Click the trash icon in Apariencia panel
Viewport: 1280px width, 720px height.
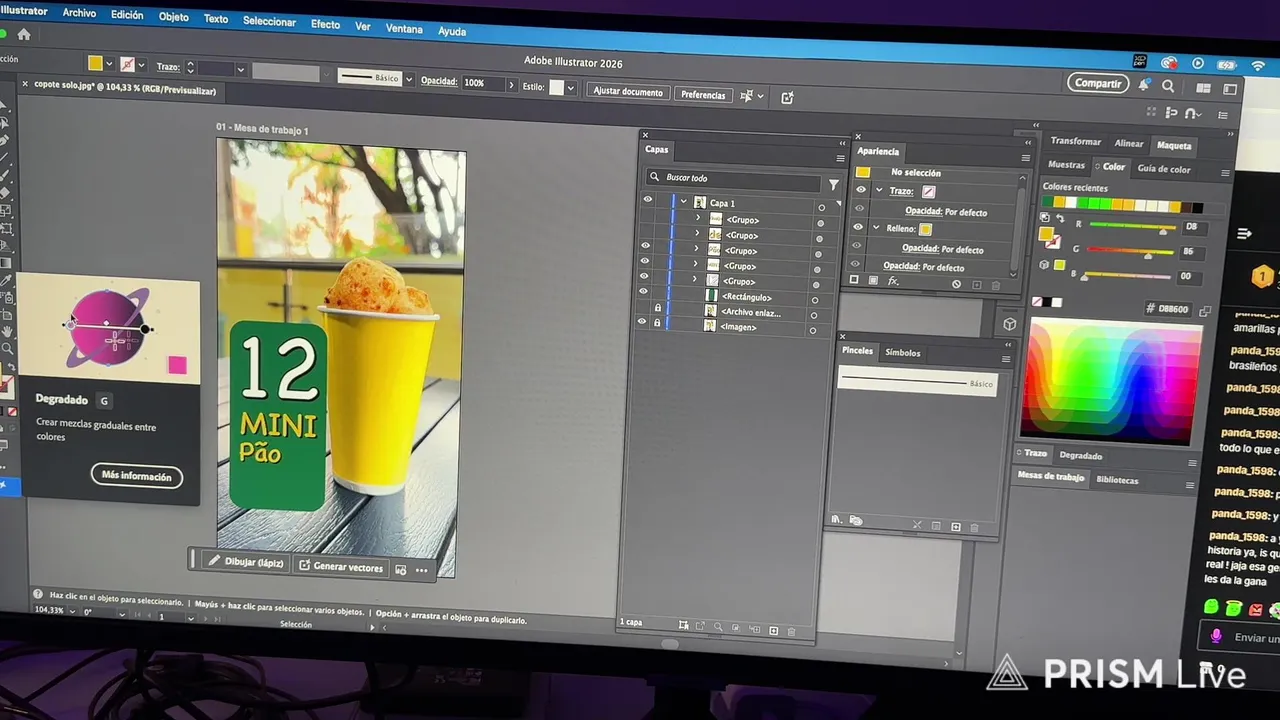995,286
